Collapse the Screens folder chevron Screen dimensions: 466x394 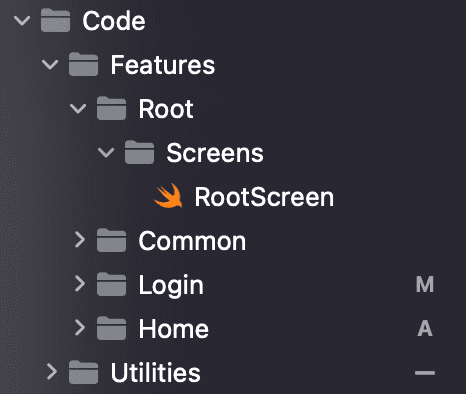coord(106,153)
